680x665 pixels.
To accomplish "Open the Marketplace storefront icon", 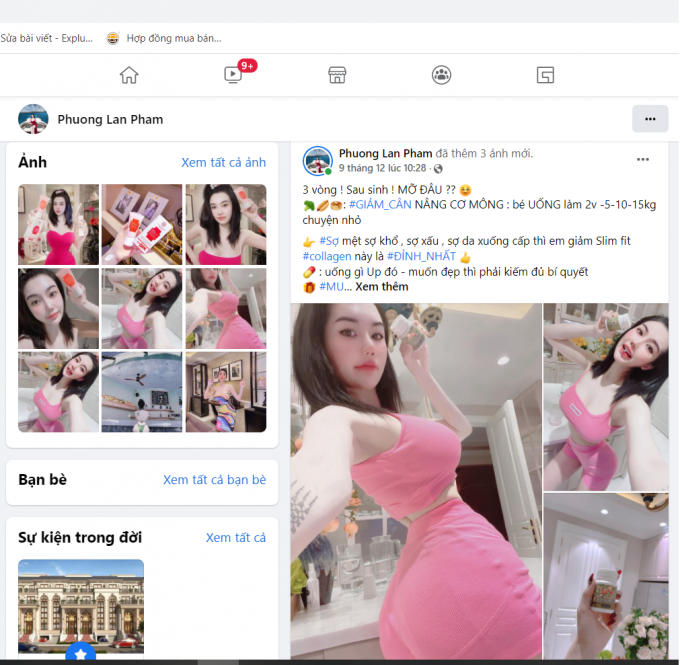I will pyautogui.click(x=337, y=75).
